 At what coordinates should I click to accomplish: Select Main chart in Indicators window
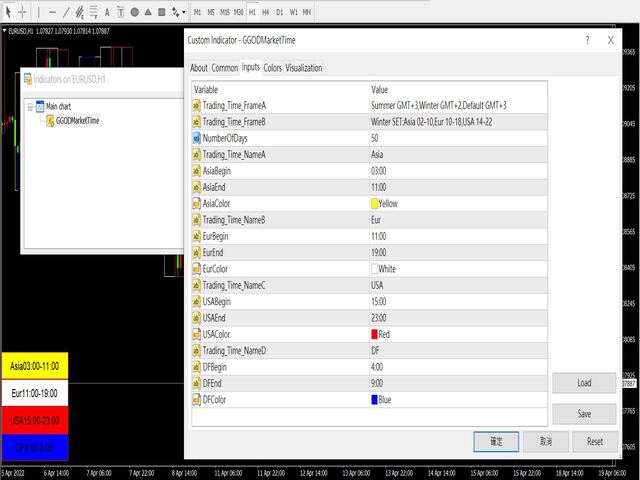pyautogui.click(x=58, y=107)
